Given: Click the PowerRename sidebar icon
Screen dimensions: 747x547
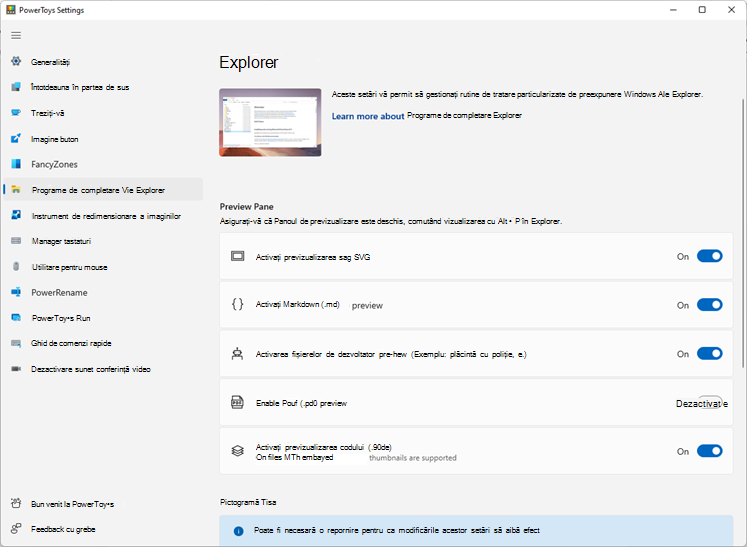Looking at the screenshot, I should coord(16,292).
